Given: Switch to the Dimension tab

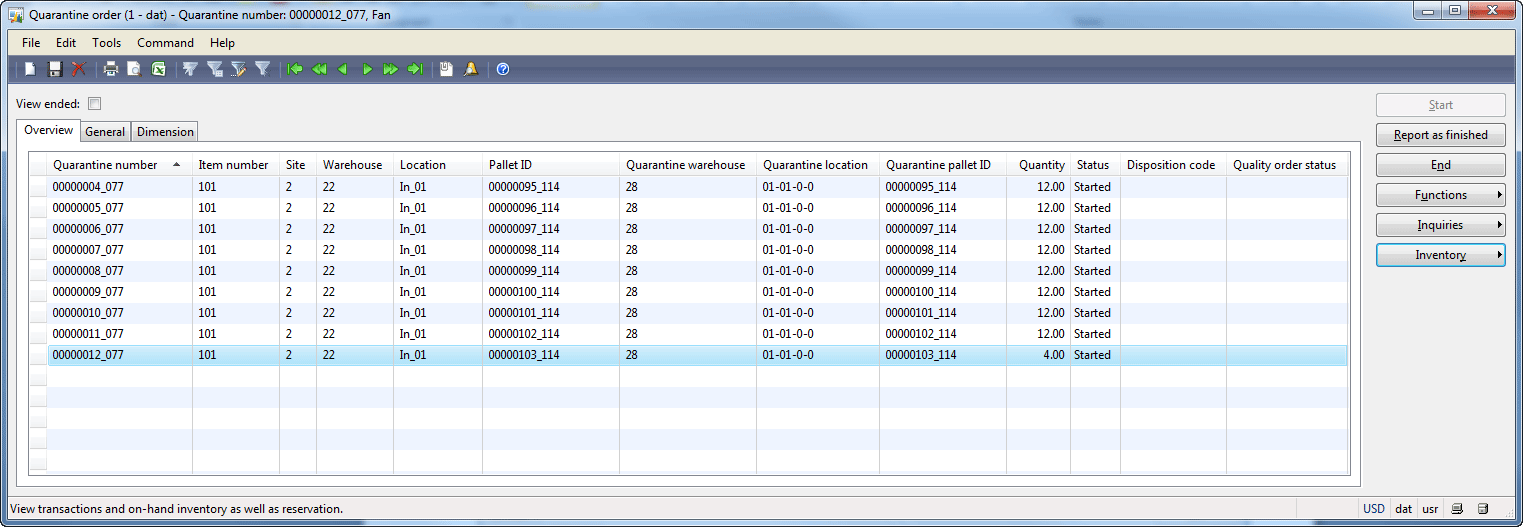Looking at the screenshot, I should [x=165, y=132].
